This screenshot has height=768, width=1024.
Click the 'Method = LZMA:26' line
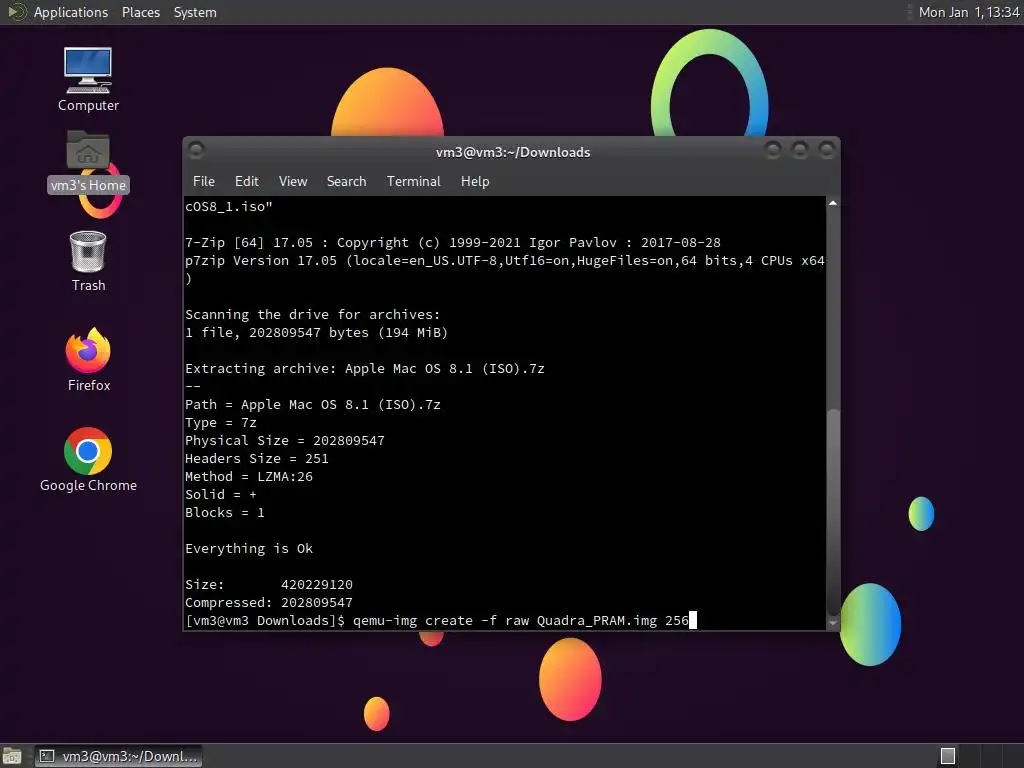pyautogui.click(x=249, y=477)
